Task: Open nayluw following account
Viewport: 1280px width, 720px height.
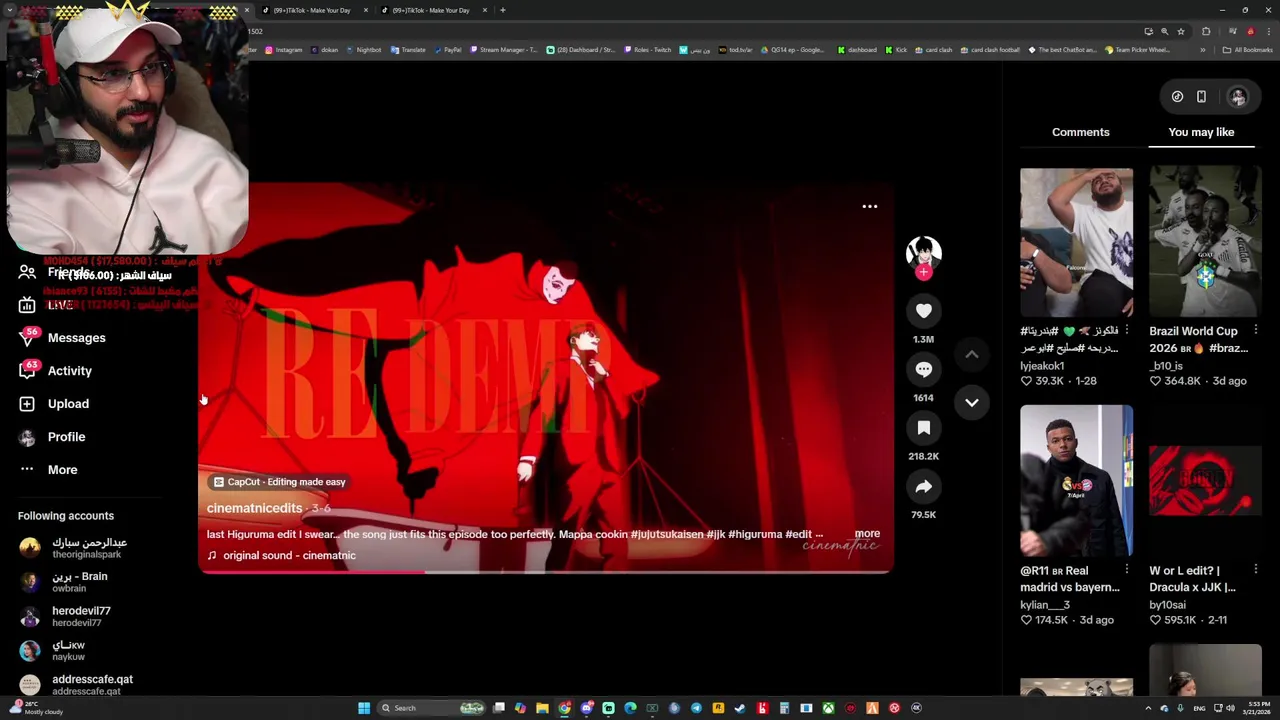Action: 55,650
